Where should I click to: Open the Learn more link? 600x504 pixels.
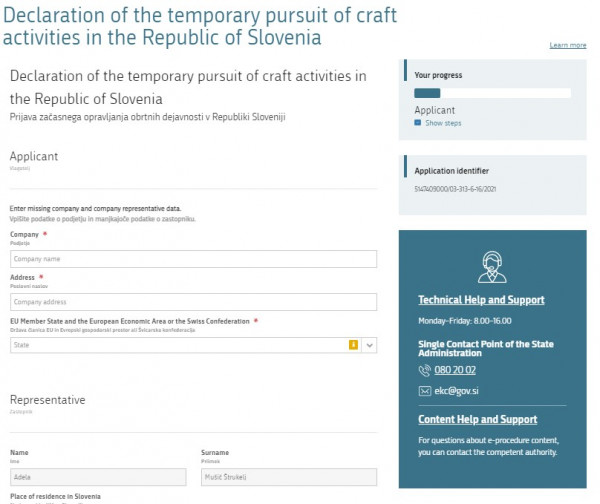[568, 45]
